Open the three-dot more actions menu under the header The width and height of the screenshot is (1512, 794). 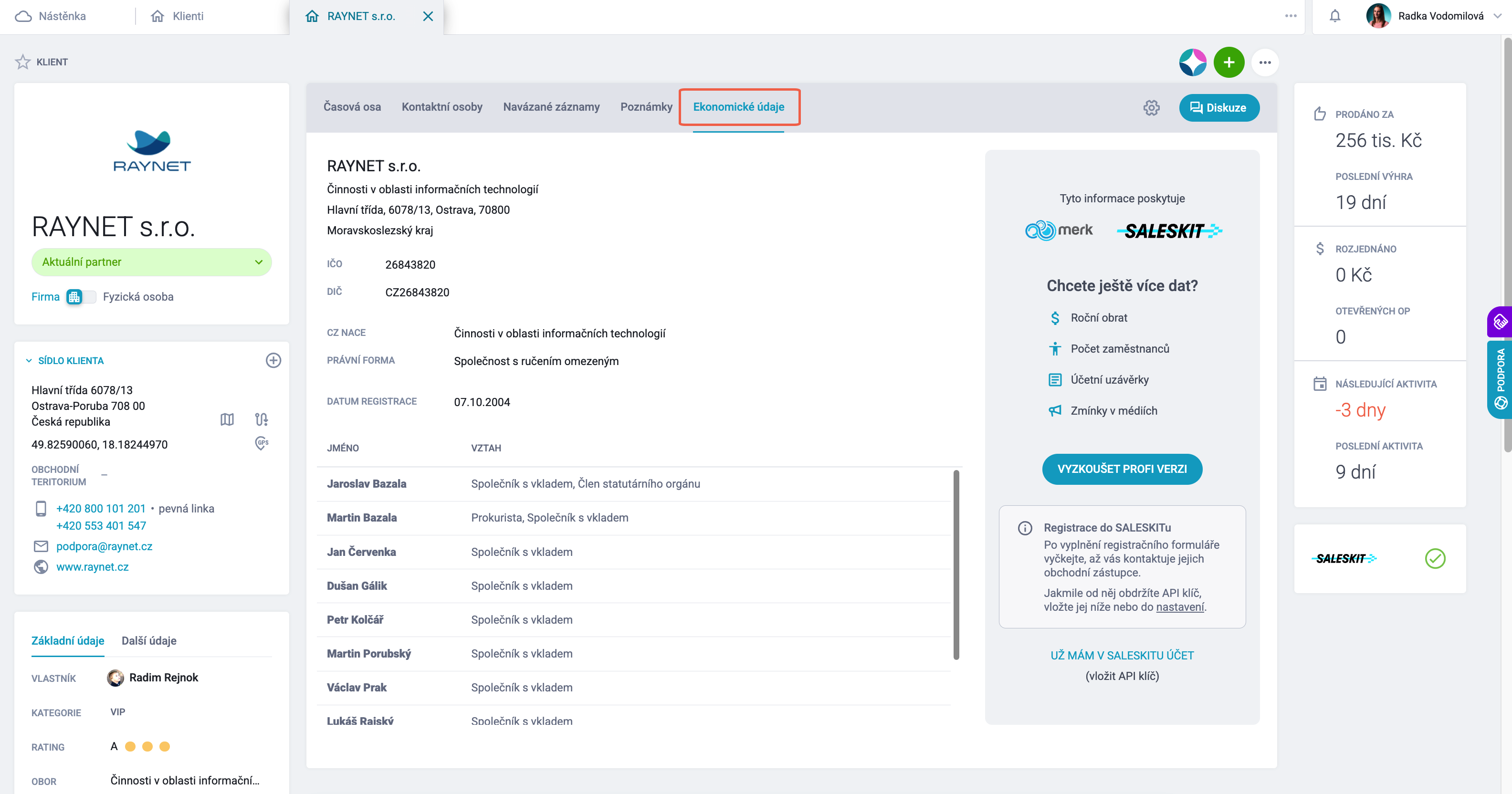coord(1265,62)
